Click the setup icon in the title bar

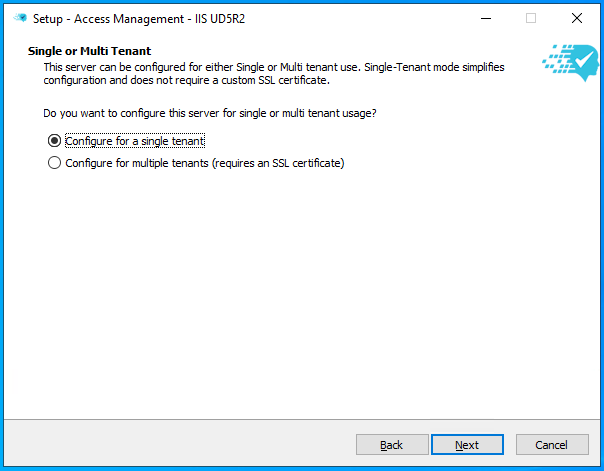tap(19, 18)
